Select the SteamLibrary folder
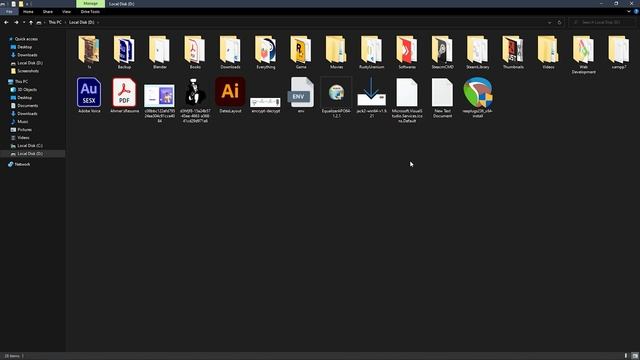Screen dimensions: 640x360 [x=478, y=52]
